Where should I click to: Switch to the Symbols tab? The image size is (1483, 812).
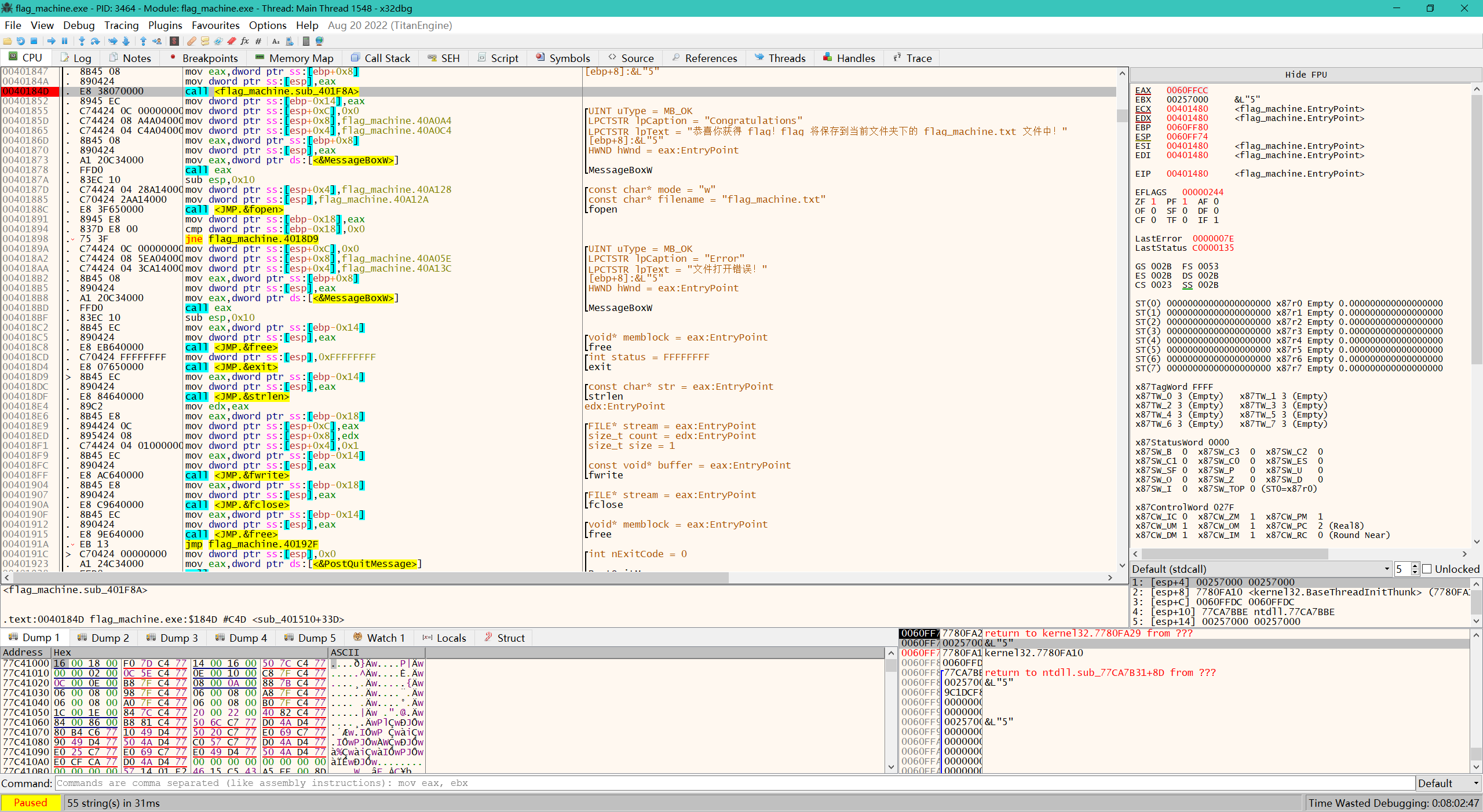[563, 58]
